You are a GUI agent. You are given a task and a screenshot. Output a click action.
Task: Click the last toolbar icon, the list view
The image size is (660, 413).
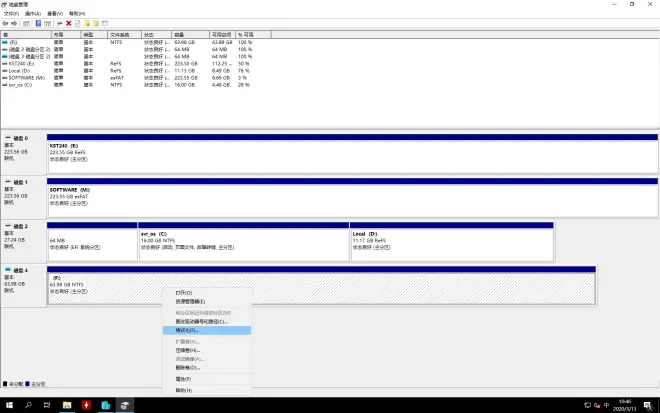tap(105, 24)
